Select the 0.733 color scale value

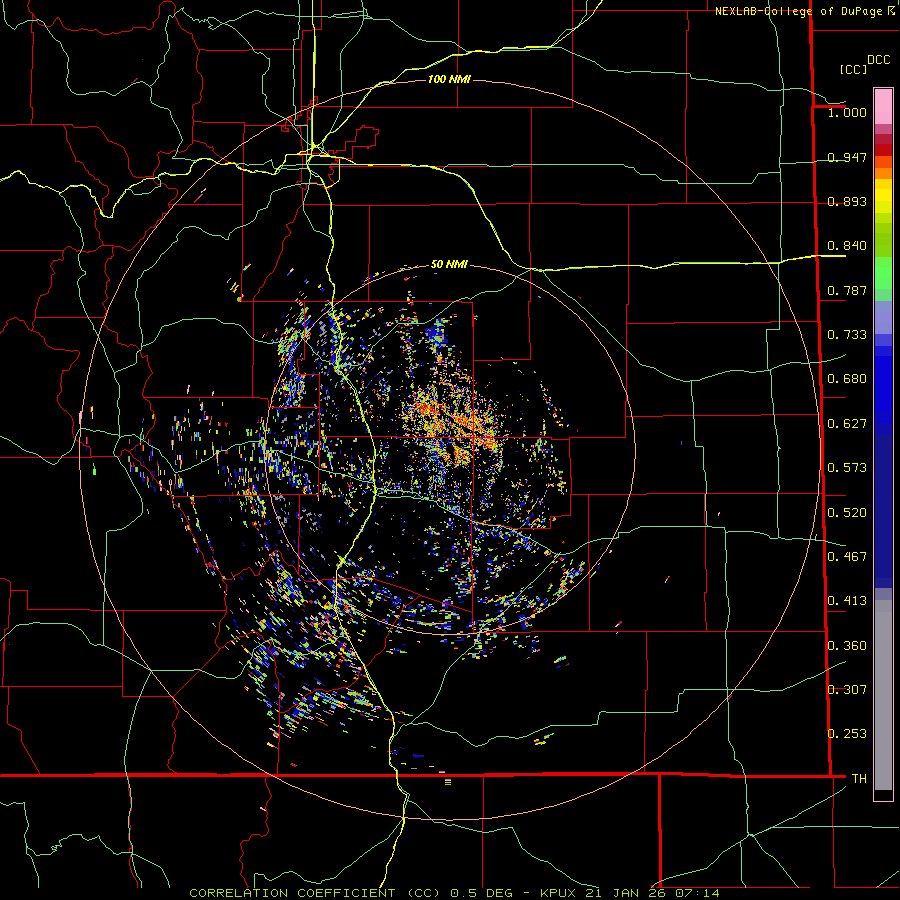[x=847, y=335]
